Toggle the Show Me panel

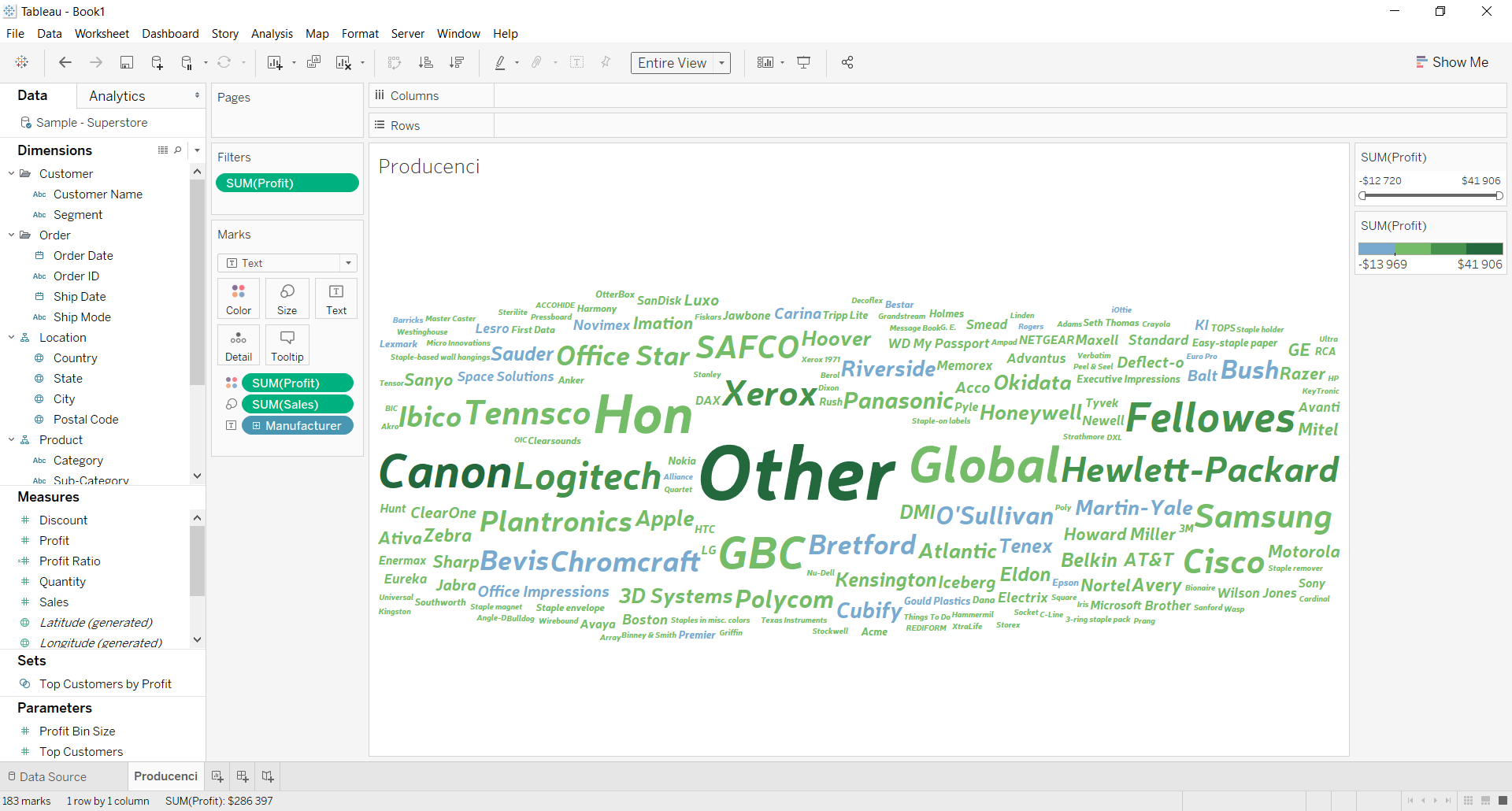coord(1452,62)
